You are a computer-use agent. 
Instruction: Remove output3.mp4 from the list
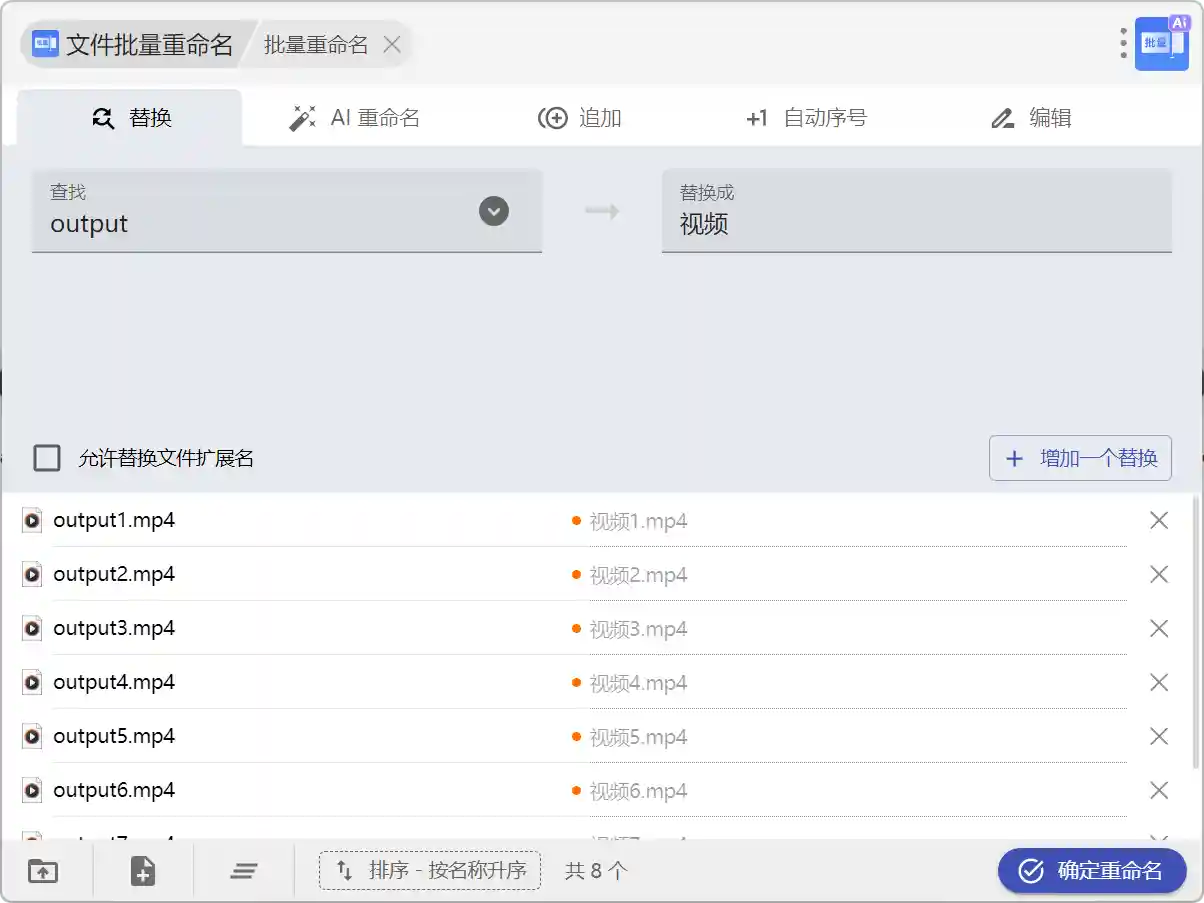[1159, 628]
